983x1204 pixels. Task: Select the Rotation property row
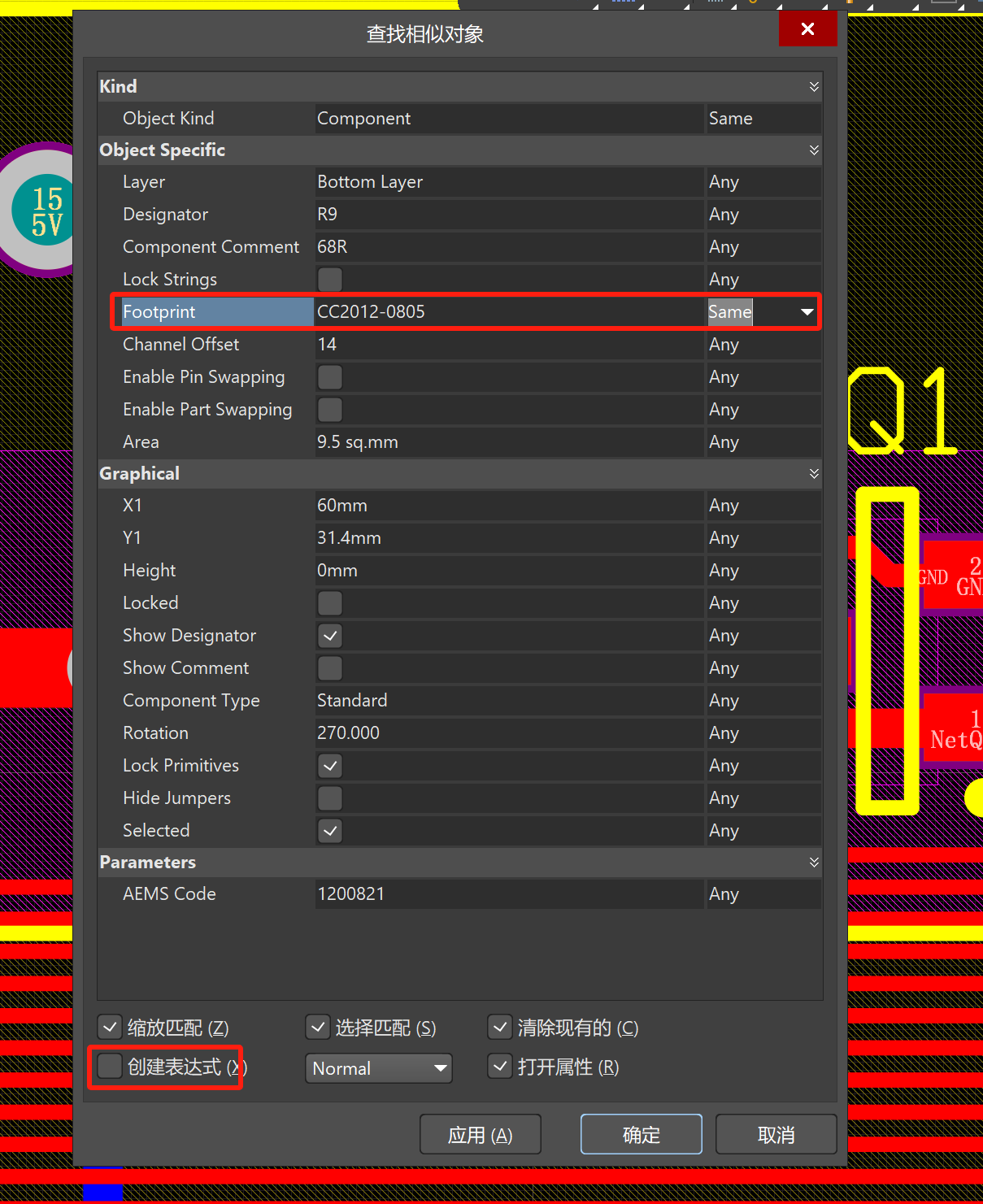coord(156,733)
